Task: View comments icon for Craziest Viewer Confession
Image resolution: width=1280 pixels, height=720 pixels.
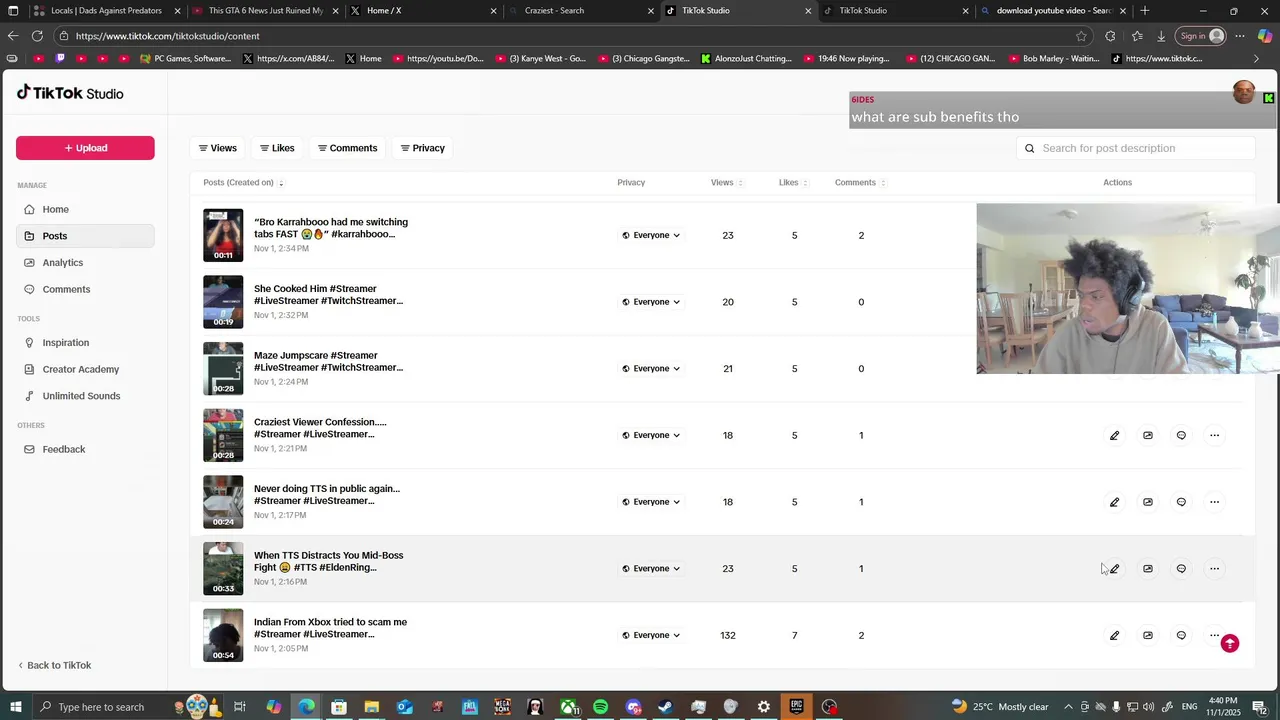Action: (x=1181, y=435)
